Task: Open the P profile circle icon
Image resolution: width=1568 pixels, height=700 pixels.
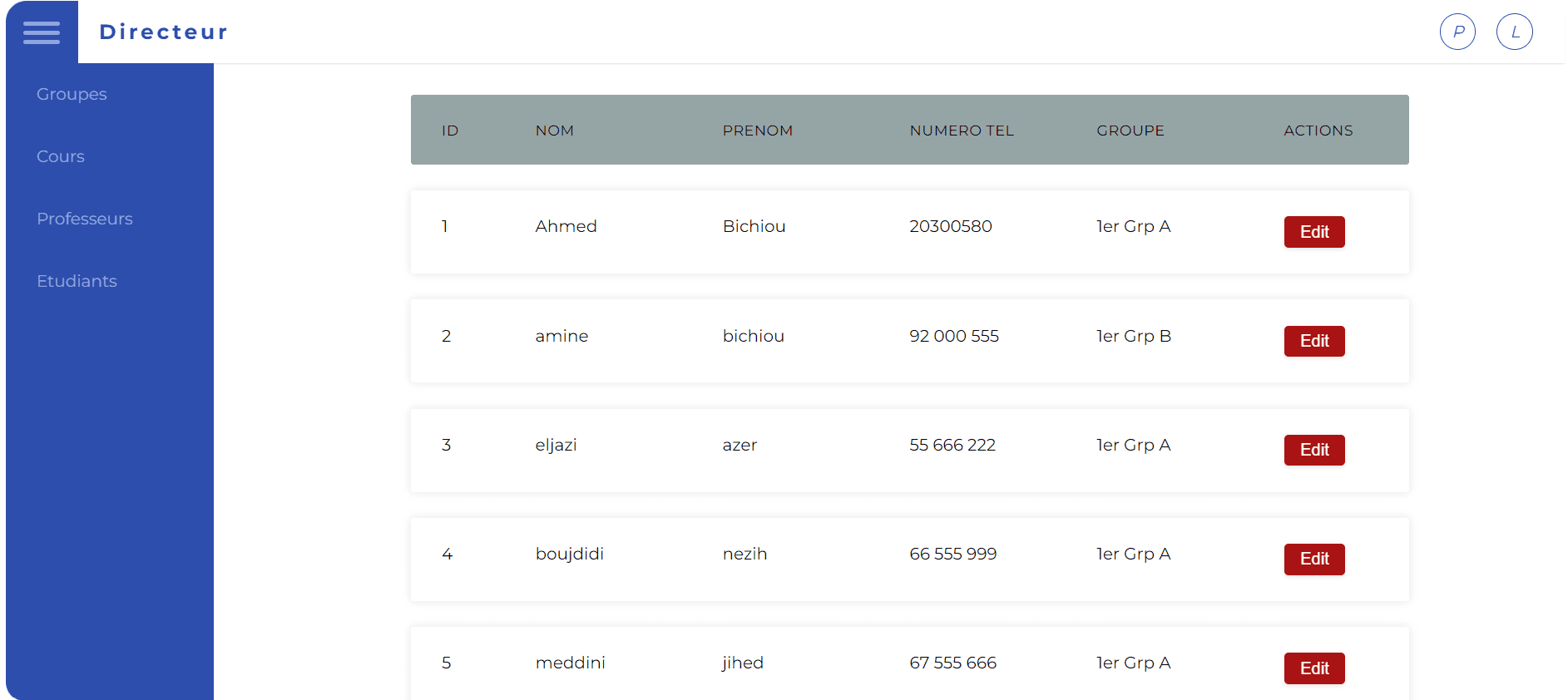Action: click(1457, 32)
